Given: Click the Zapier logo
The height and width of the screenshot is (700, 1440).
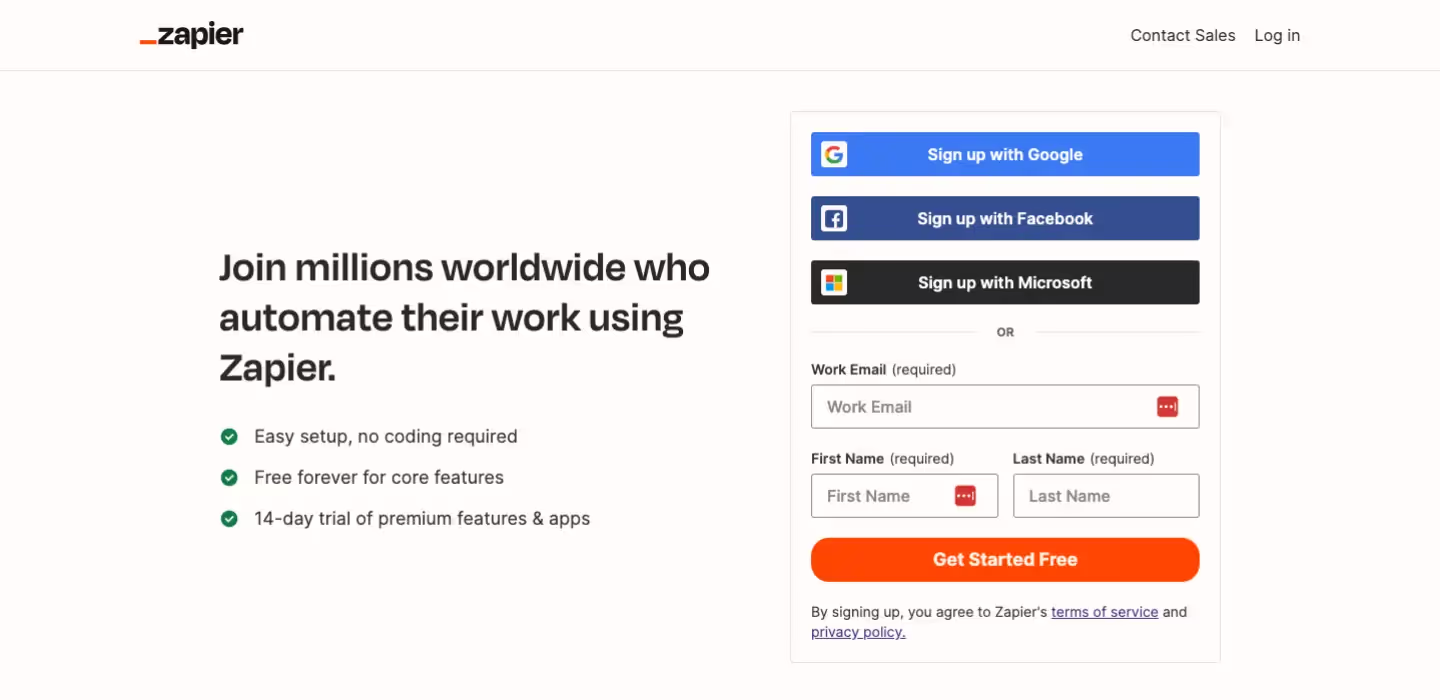Looking at the screenshot, I should (190, 34).
